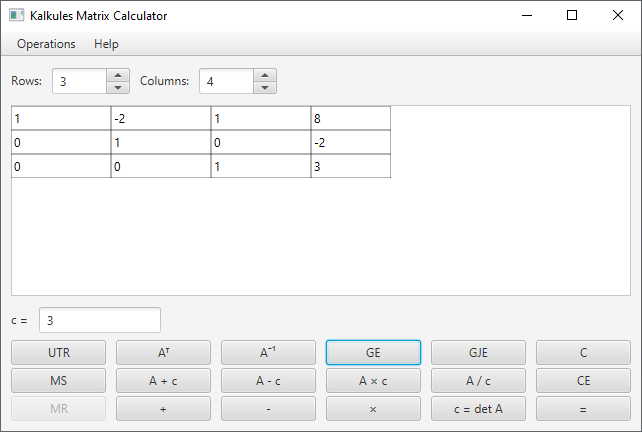Image resolution: width=642 pixels, height=432 pixels.
Task: Minimize the Kalkules window
Action: (527, 16)
